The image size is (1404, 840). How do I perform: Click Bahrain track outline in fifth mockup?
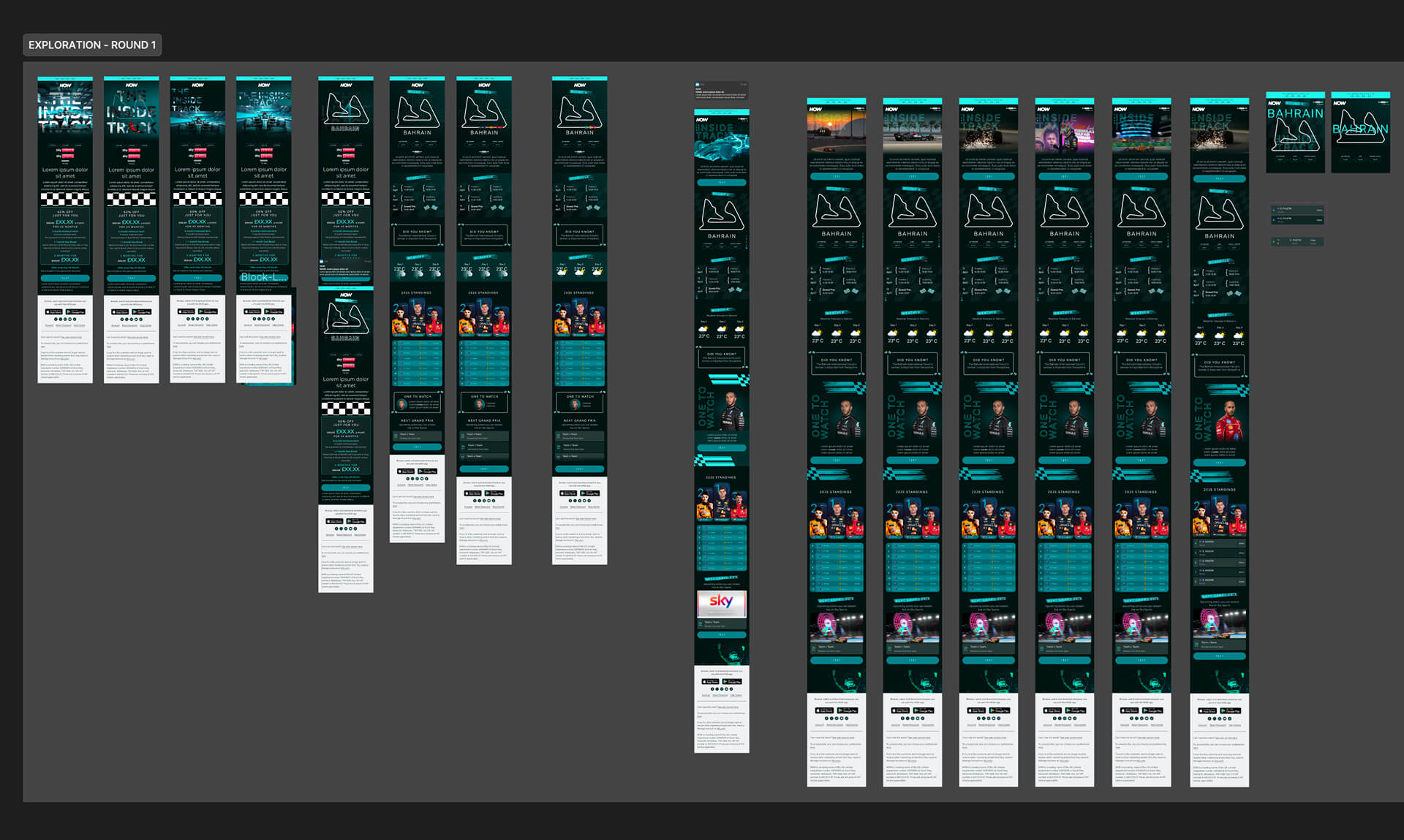point(345,110)
